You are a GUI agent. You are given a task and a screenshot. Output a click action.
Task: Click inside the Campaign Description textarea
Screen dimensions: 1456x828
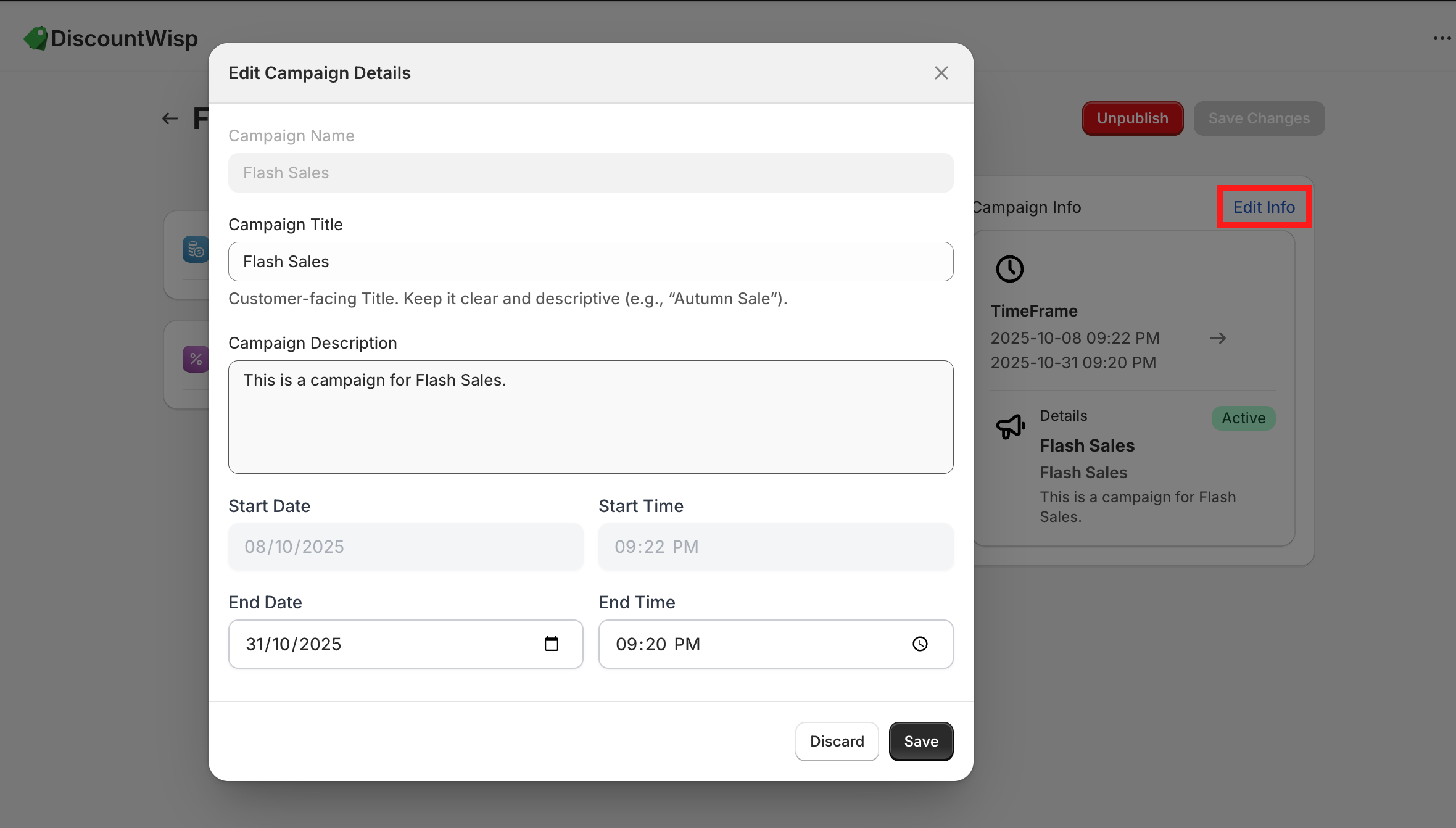pyautogui.click(x=590, y=417)
